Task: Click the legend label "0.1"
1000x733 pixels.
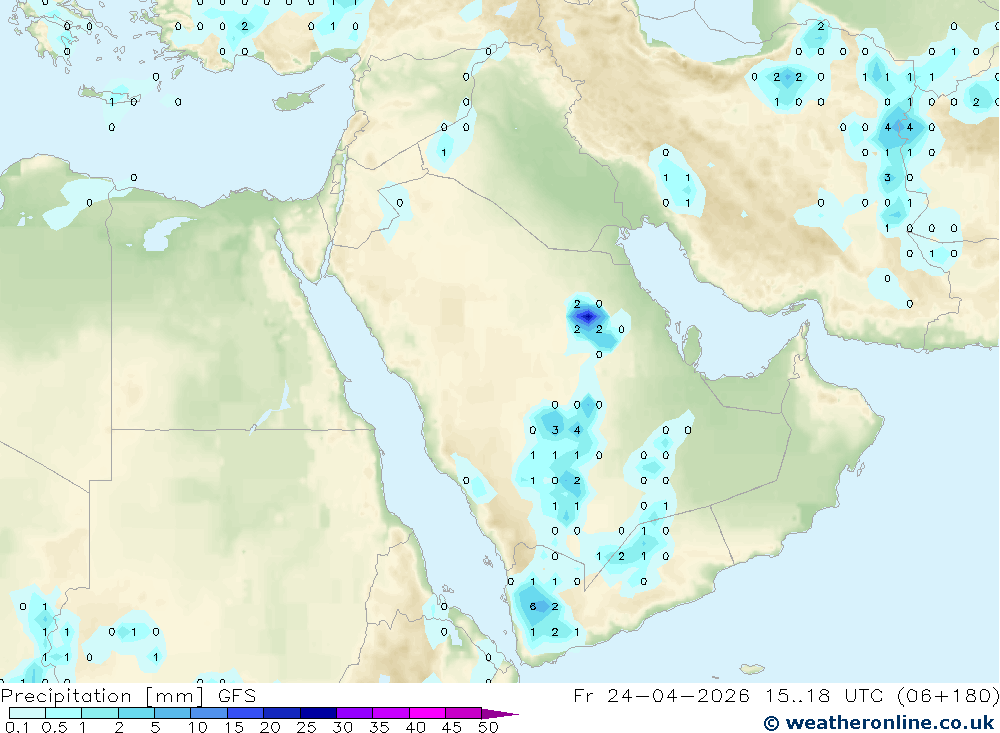Action: point(17,727)
